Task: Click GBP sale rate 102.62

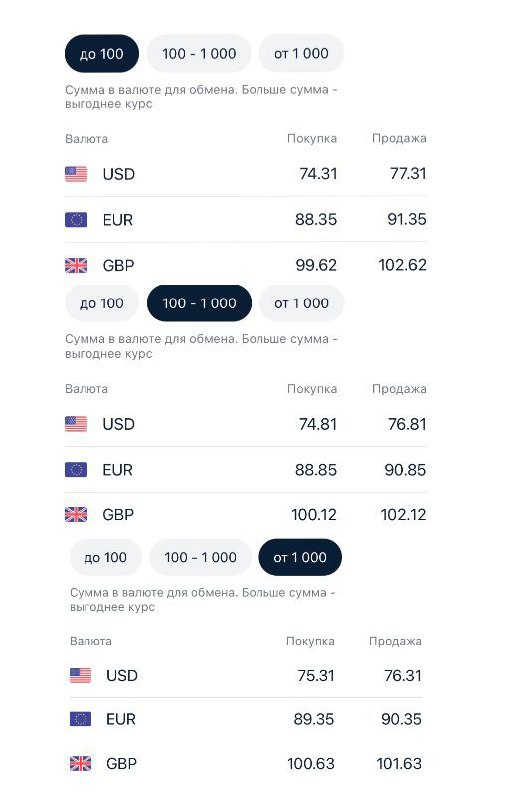Action: point(402,265)
